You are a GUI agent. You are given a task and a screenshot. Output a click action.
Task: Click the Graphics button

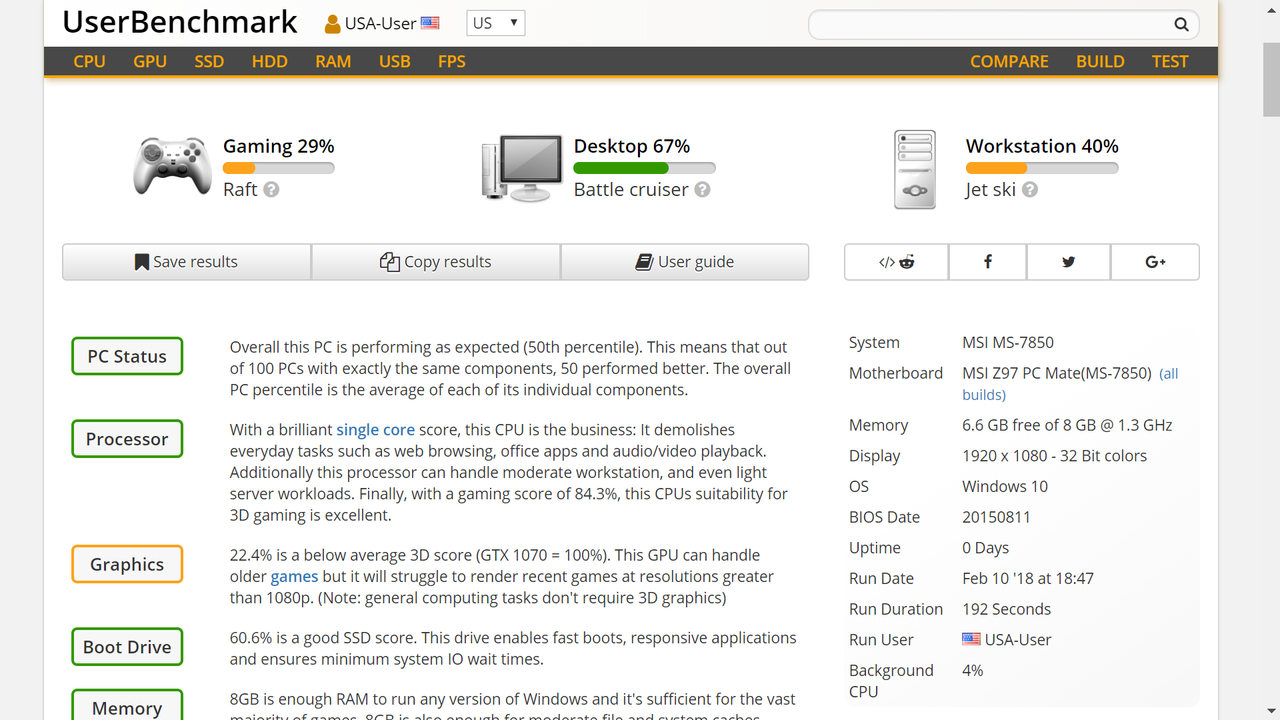point(127,564)
